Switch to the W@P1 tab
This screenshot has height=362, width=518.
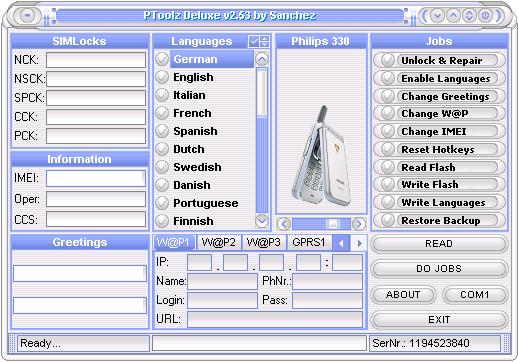click(x=174, y=243)
